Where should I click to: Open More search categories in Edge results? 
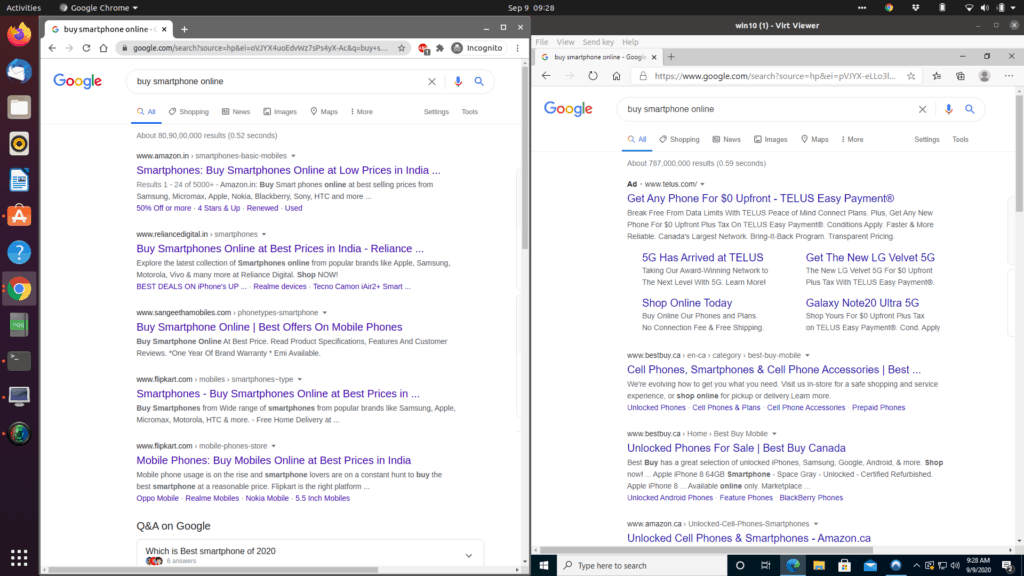(x=852, y=139)
